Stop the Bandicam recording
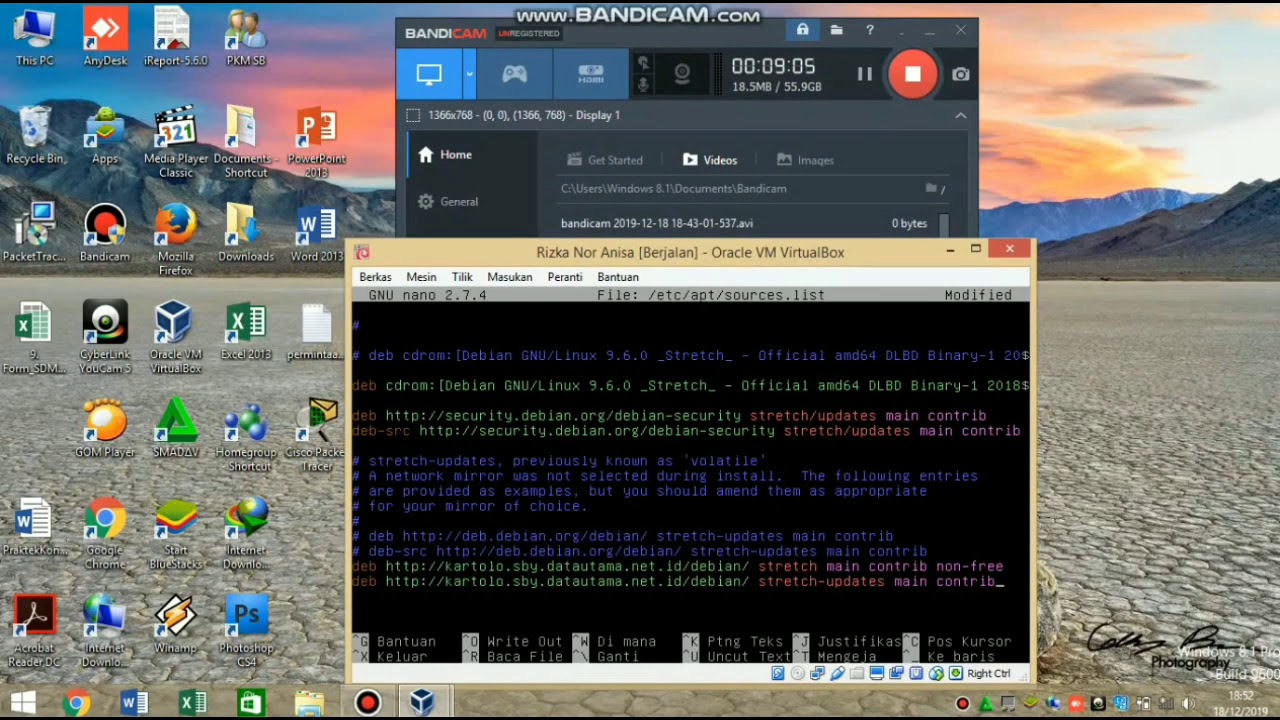Viewport: 1280px width, 720px height. pos(912,74)
